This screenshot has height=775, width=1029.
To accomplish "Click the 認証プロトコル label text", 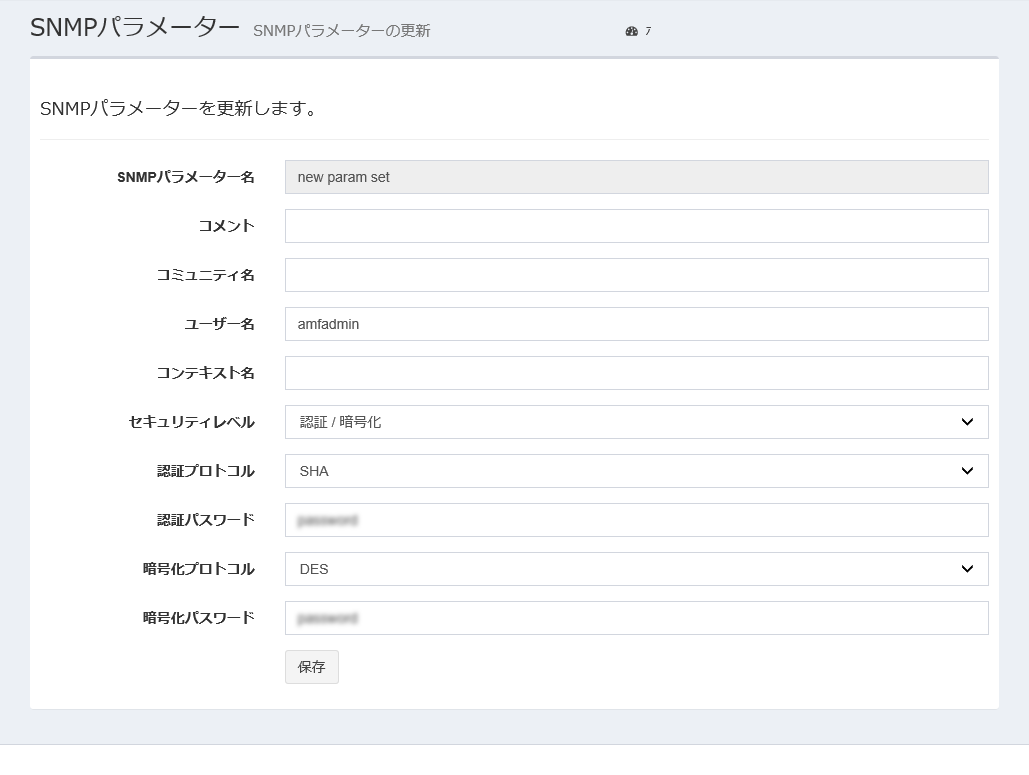I will [205, 471].
